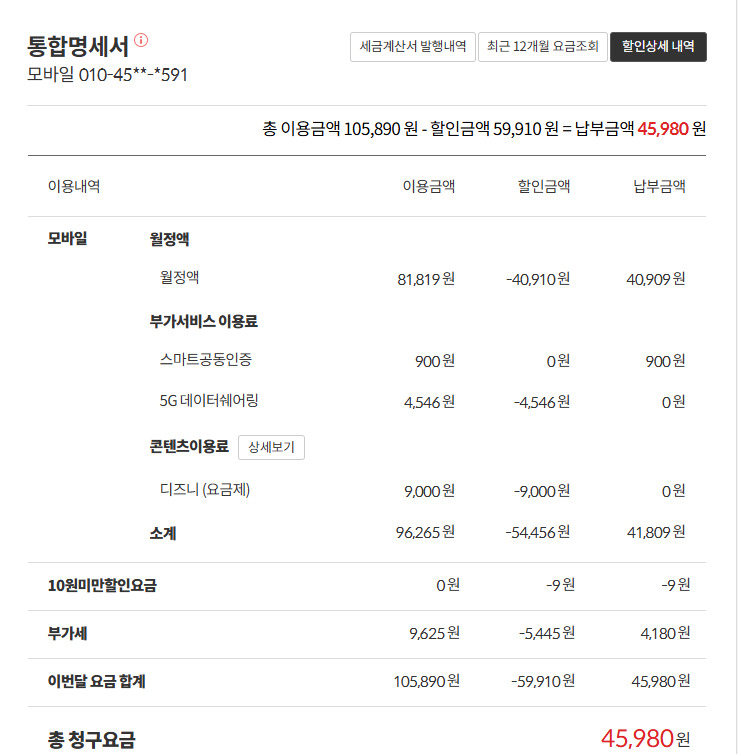The width and height of the screenshot is (738, 754).
Task: Click the 할인금액 column header
Action: point(543,186)
